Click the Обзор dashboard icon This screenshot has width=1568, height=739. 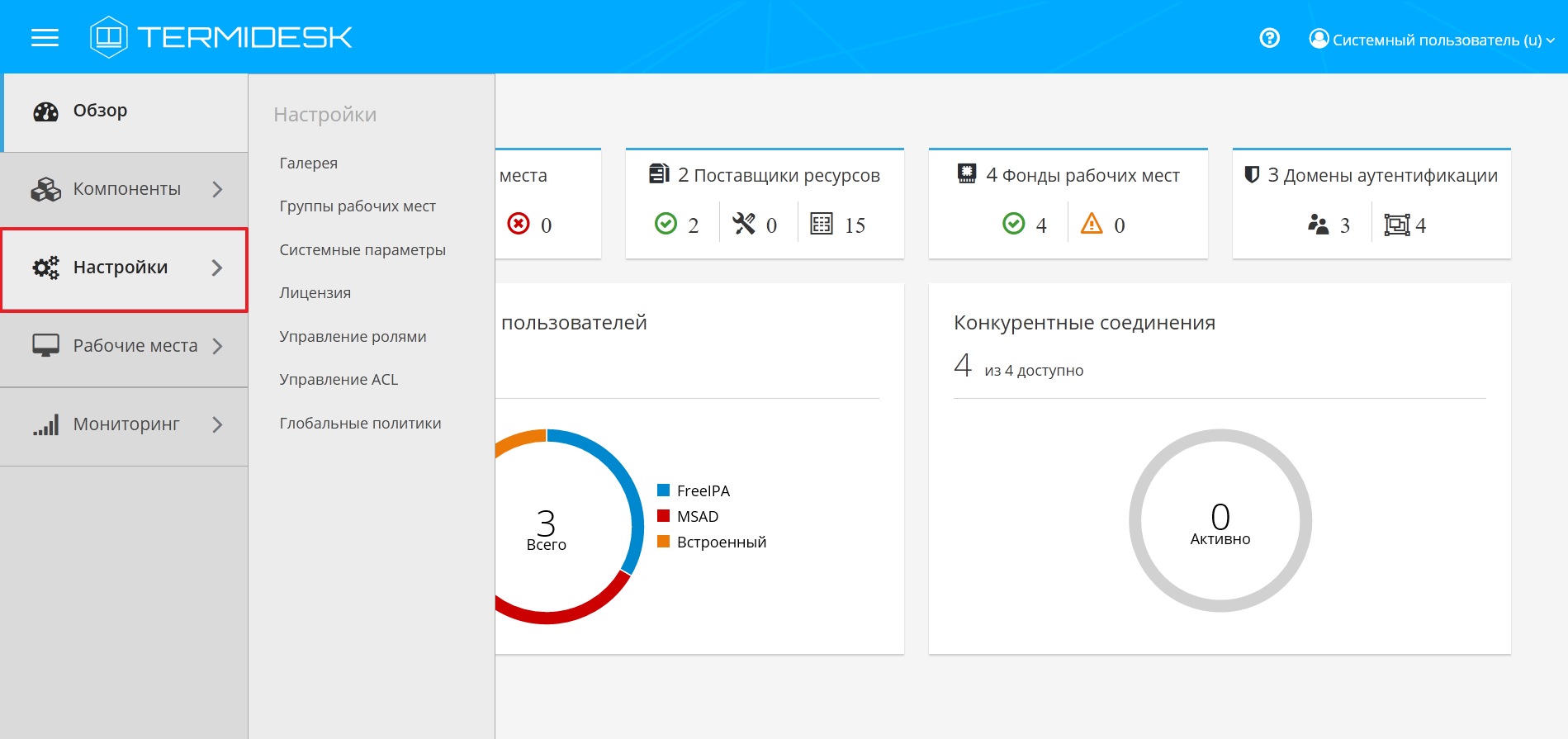click(46, 111)
